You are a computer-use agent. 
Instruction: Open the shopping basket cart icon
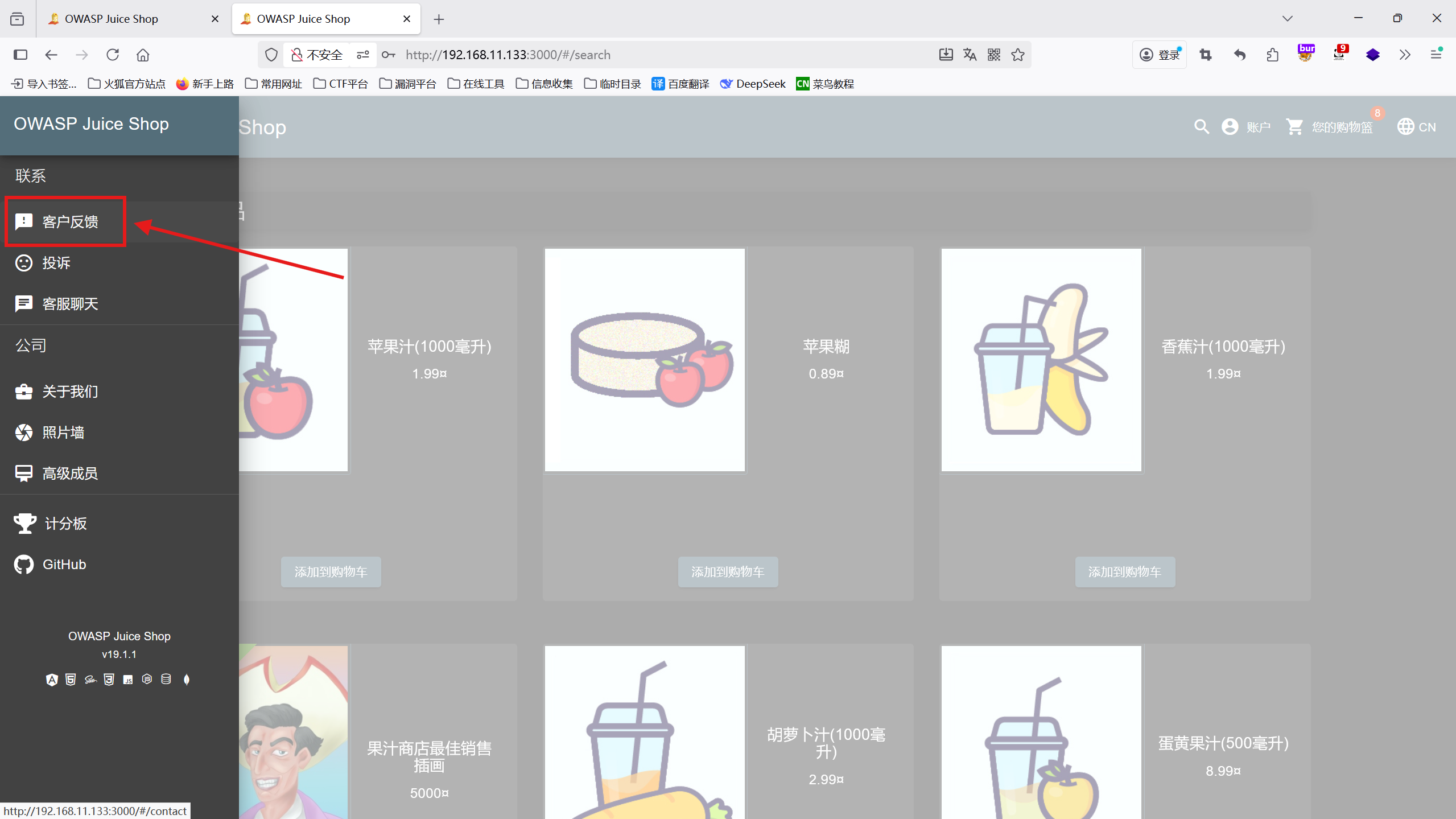point(1295,126)
